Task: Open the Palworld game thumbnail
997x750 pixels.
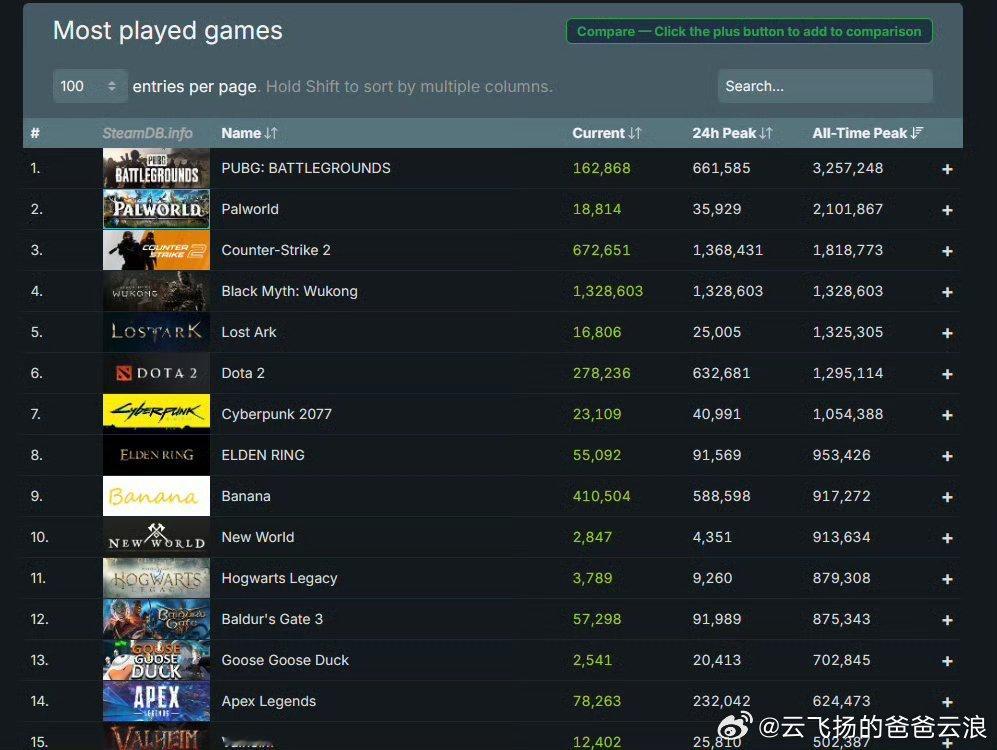Action: point(156,209)
